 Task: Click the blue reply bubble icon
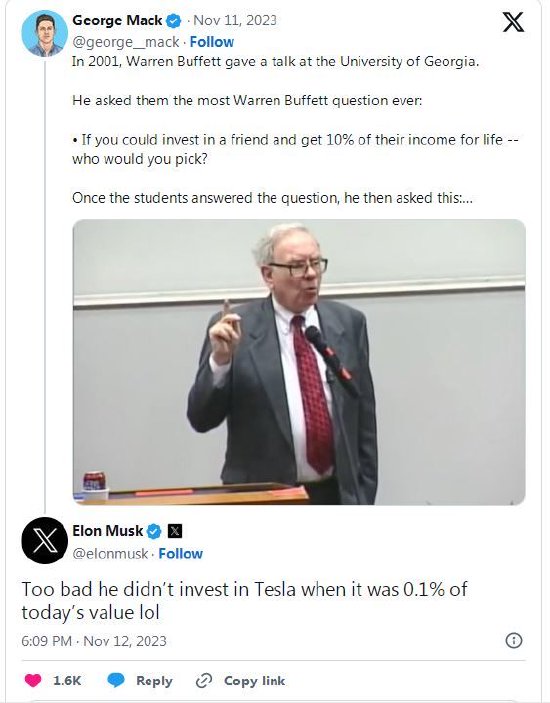[x=116, y=680]
